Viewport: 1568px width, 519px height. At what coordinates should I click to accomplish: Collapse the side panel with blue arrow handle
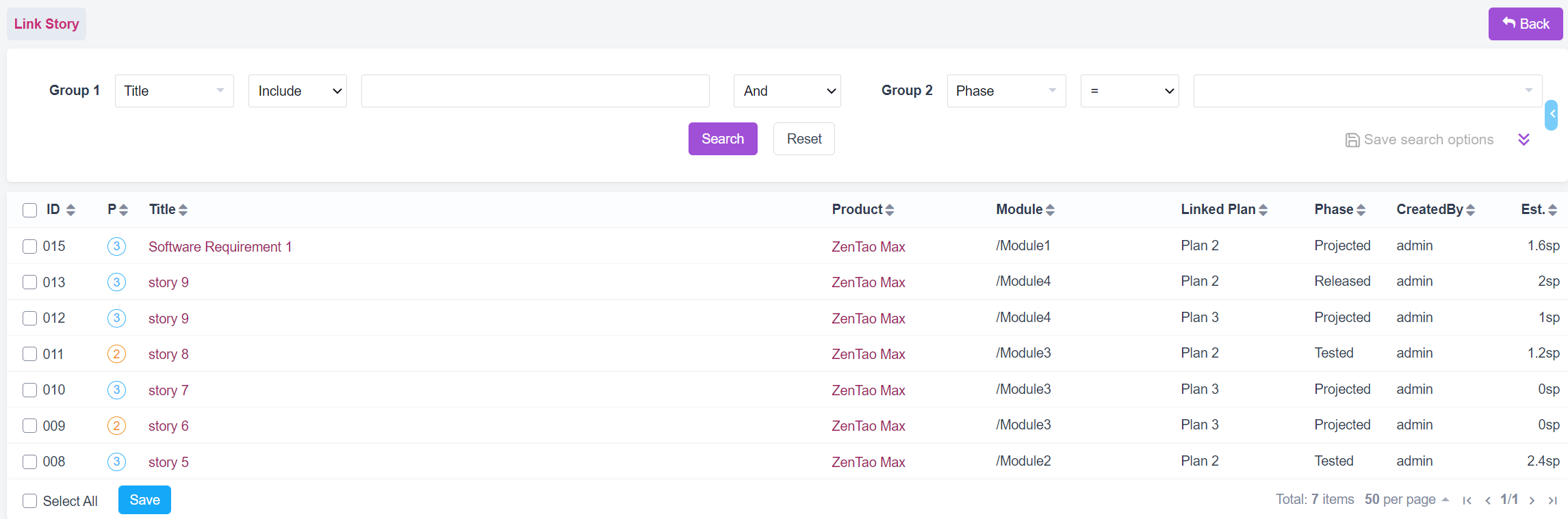pos(1552,115)
